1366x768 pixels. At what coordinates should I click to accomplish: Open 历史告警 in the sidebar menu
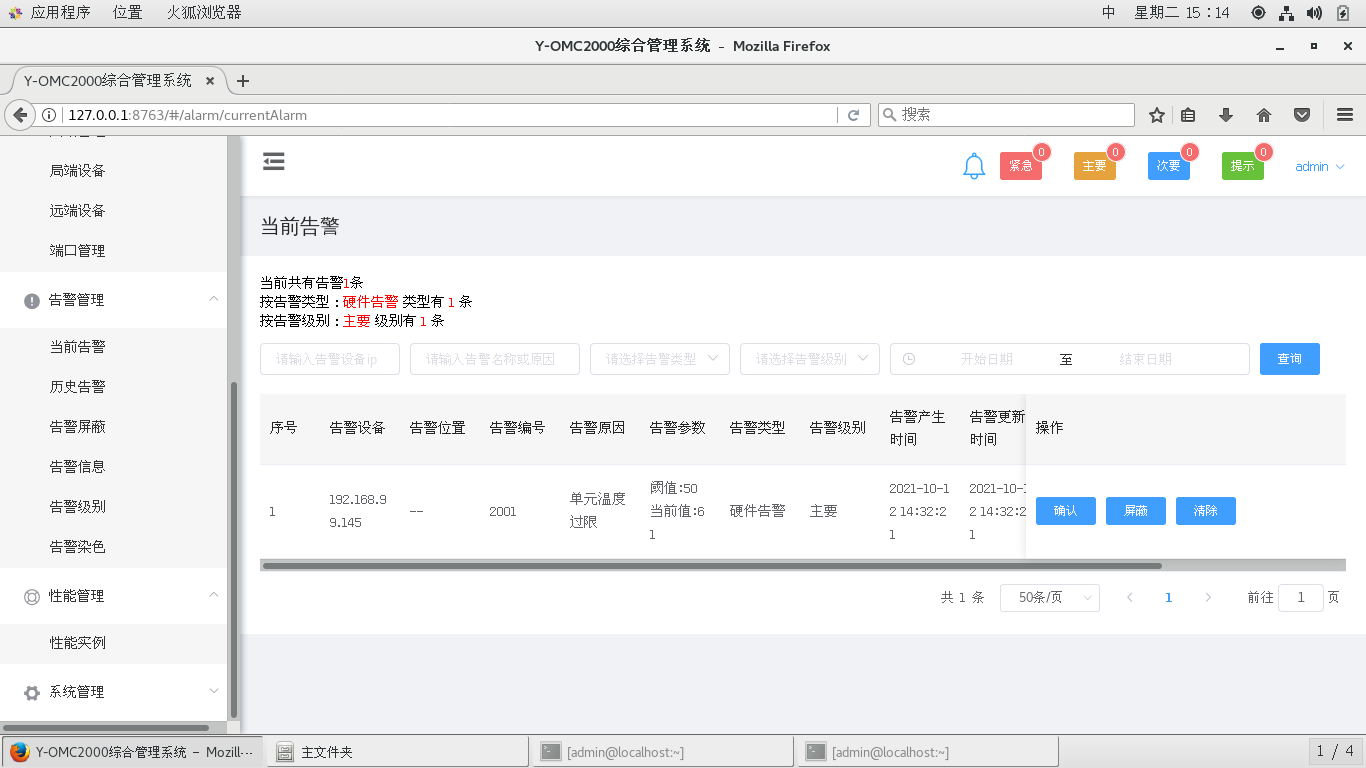tap(78, 387)
